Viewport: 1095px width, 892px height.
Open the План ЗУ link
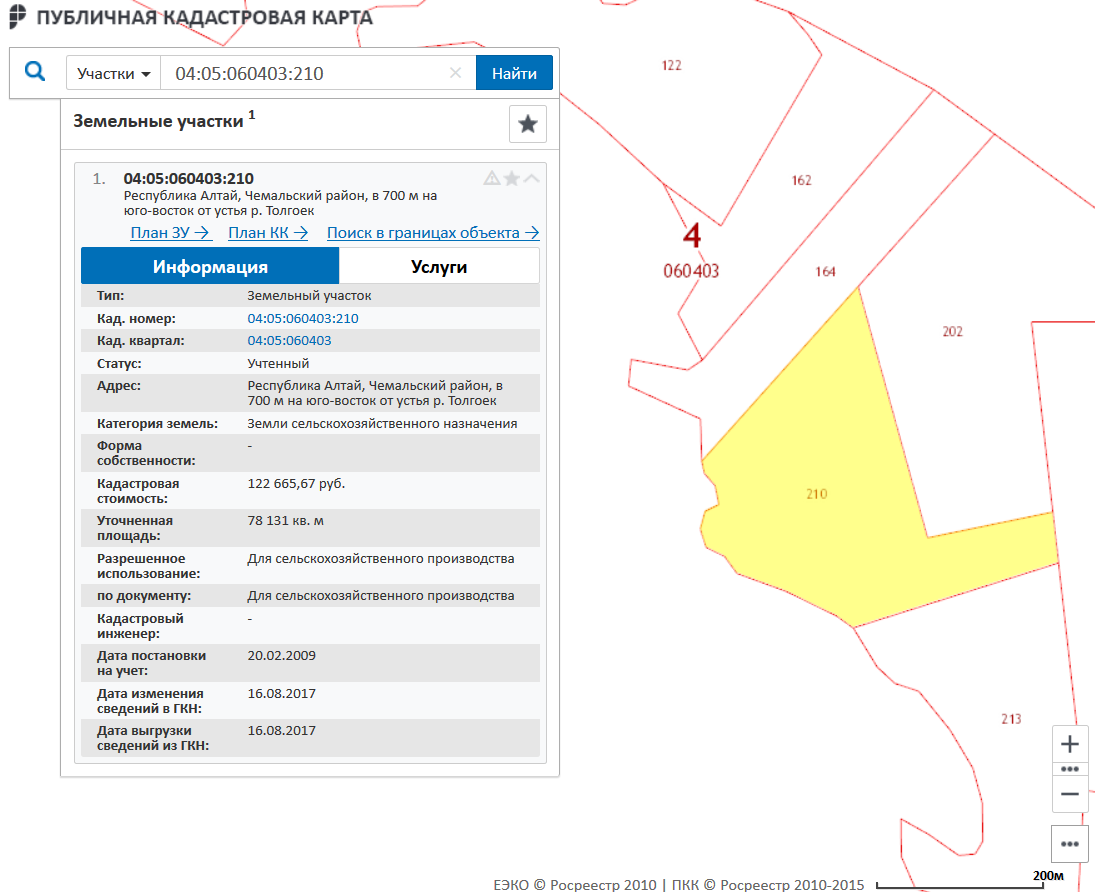tap(171, 233)
